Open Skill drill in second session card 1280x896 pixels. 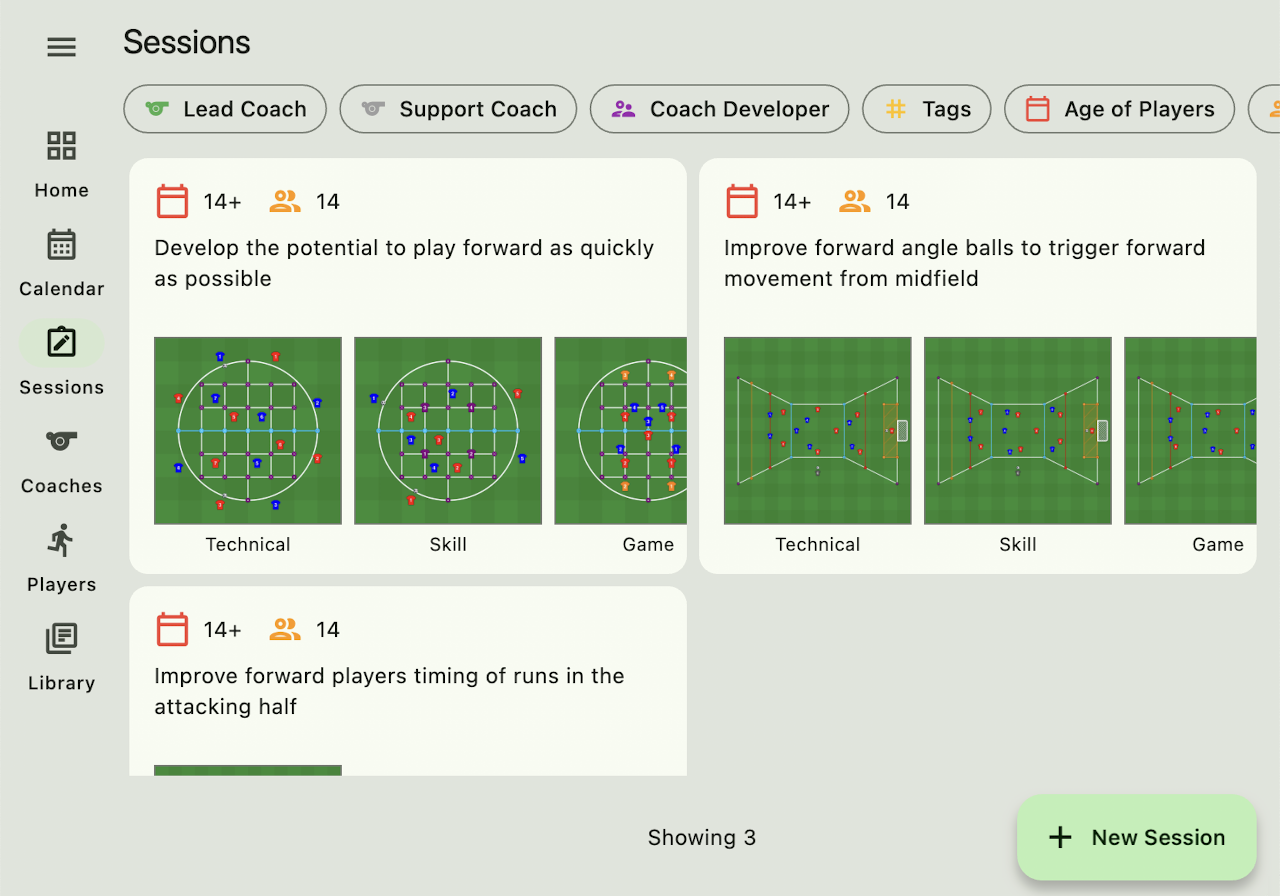[1018, 430]
